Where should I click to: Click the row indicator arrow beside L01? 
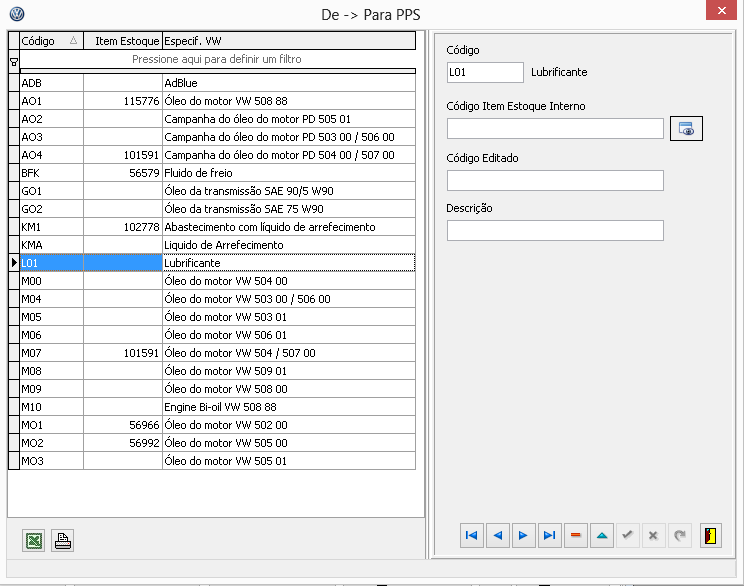tap(14, 262)
